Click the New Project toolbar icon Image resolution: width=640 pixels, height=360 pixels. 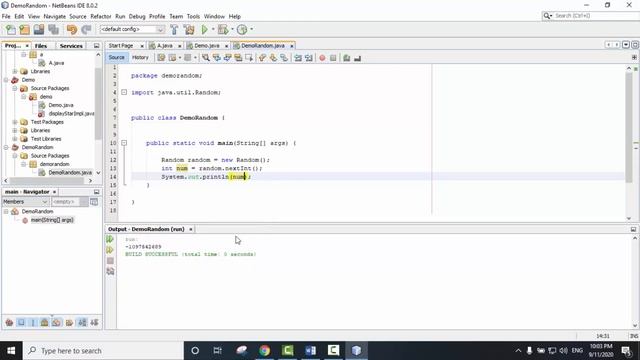(x=24, y=29)
